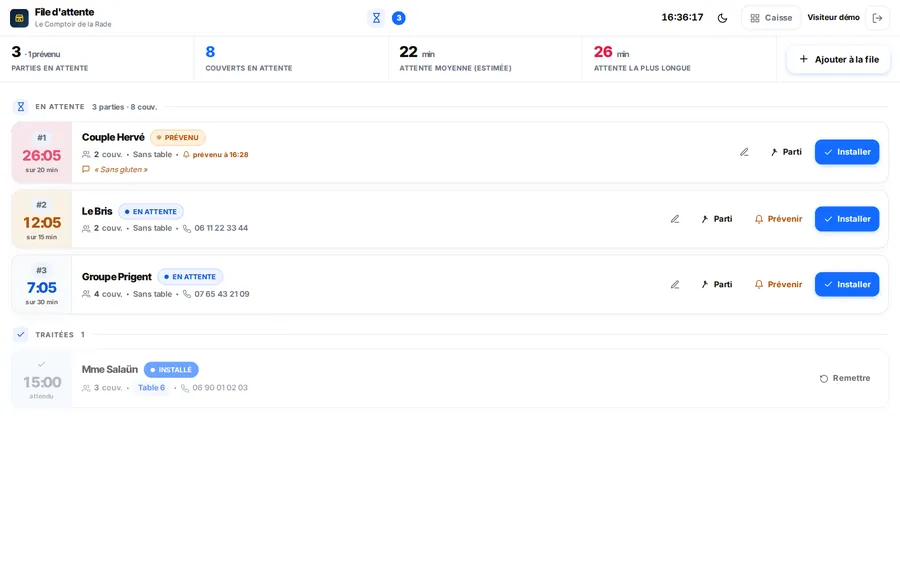The height and width of the screenshot is (563, 900).
Task: Click the hourglass icon beside EN ATTENTE heading
Action: 21,107
